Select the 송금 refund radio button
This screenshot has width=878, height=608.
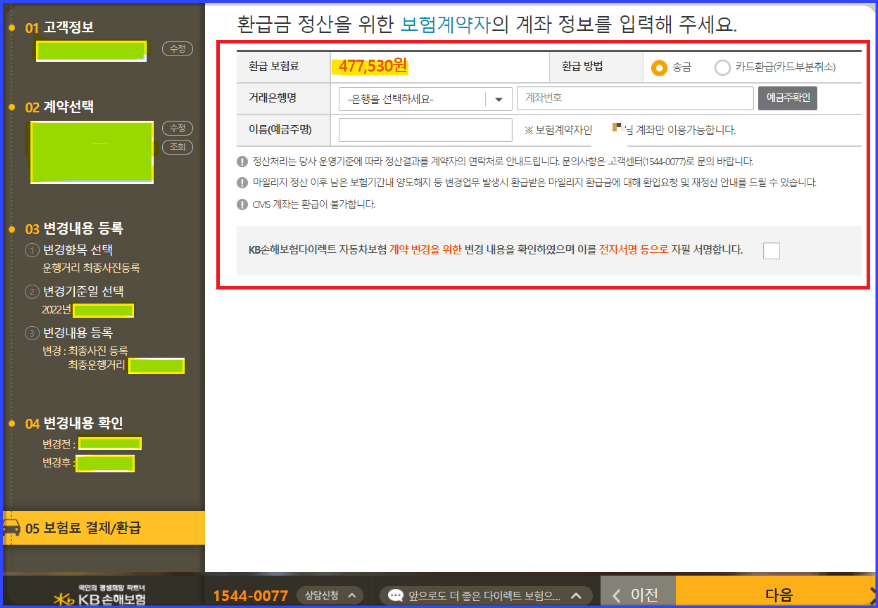(659, 68)
